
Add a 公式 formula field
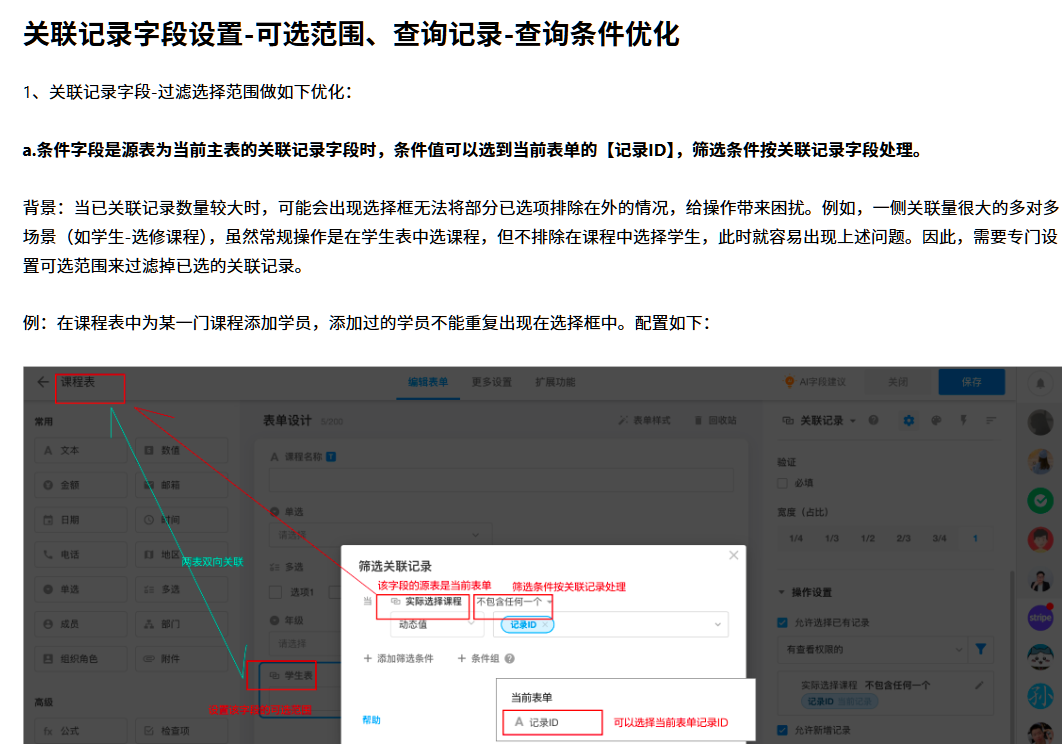(x=81, y=731)
